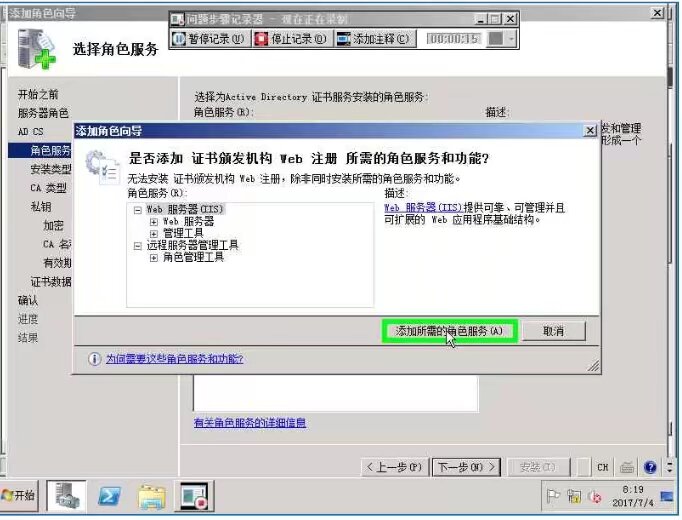Close the inner 添加角色向导 dialog
Viewport: 682px width, 520px height.
590,130
